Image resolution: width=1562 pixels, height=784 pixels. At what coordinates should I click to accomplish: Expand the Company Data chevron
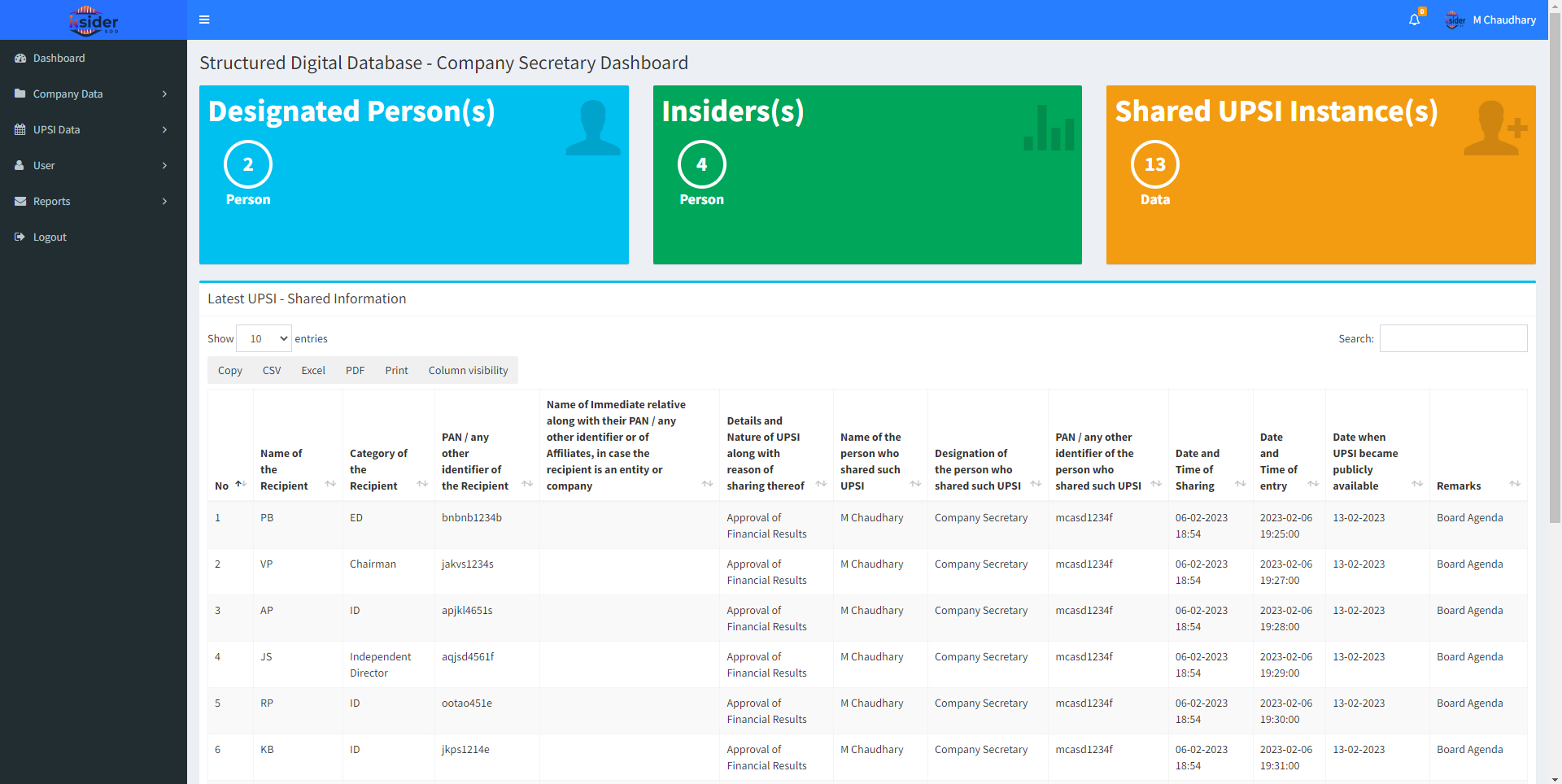tap(165, 94)
